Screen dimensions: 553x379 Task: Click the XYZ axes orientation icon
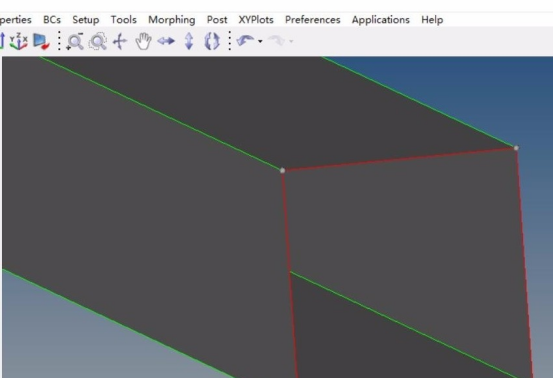(x=18, y=41)
